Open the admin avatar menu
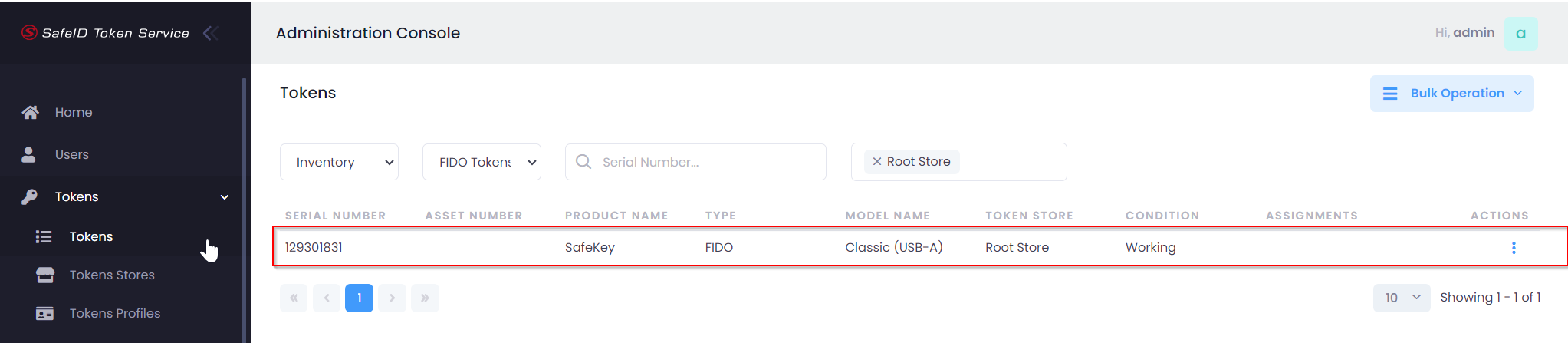The height and width of the screenshot is (343, 1568). tap(1520, 33)
